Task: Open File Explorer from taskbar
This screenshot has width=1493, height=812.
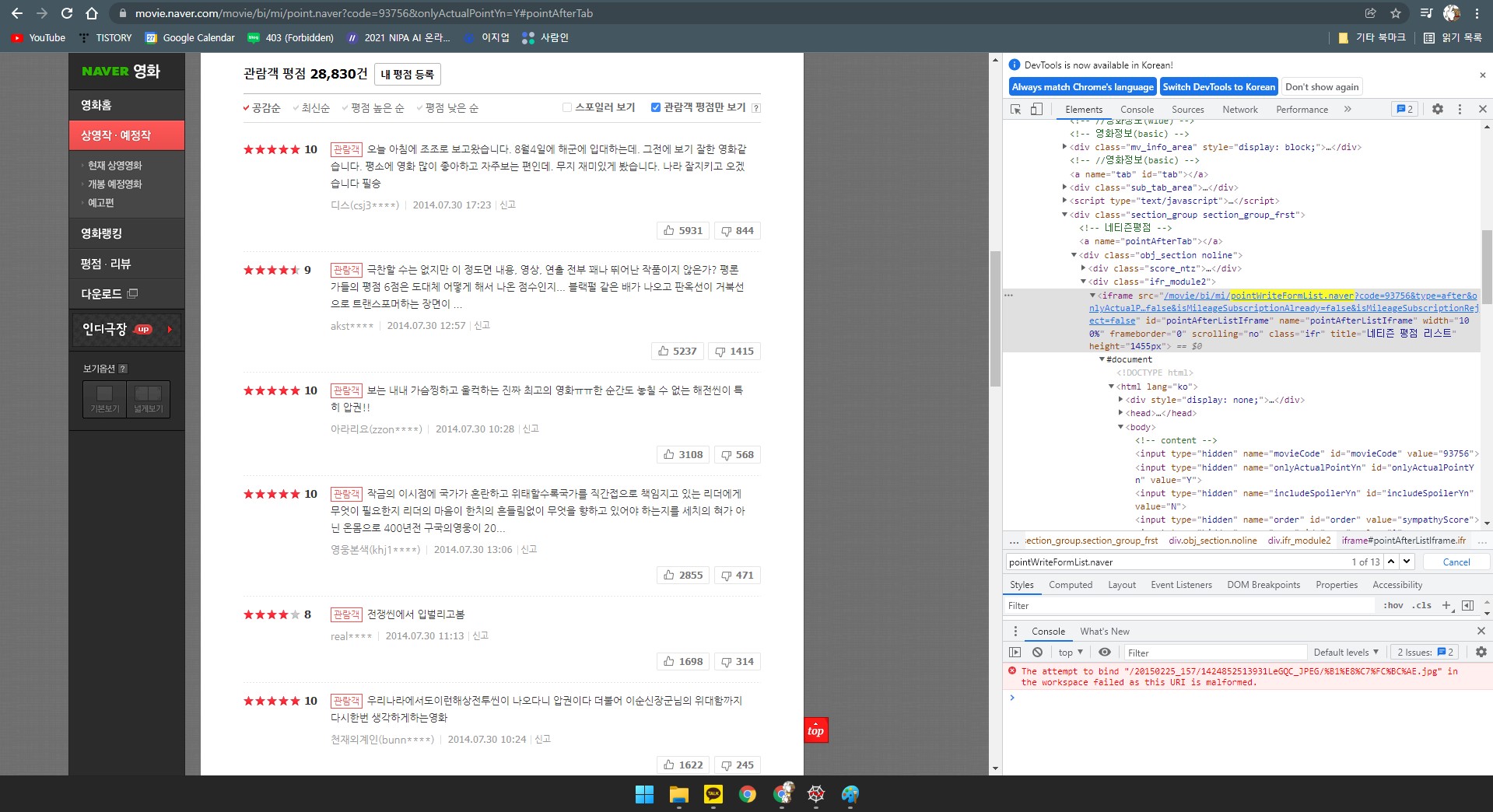Action: [x=678, y=794]
